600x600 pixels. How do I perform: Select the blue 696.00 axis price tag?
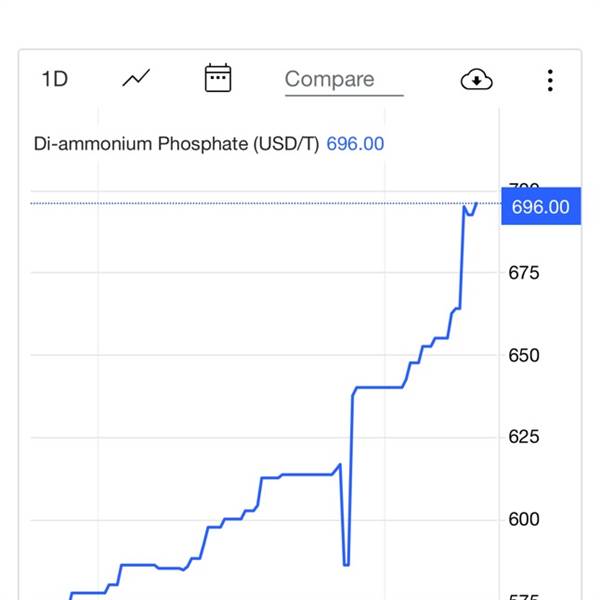click(x=541, y=206)
